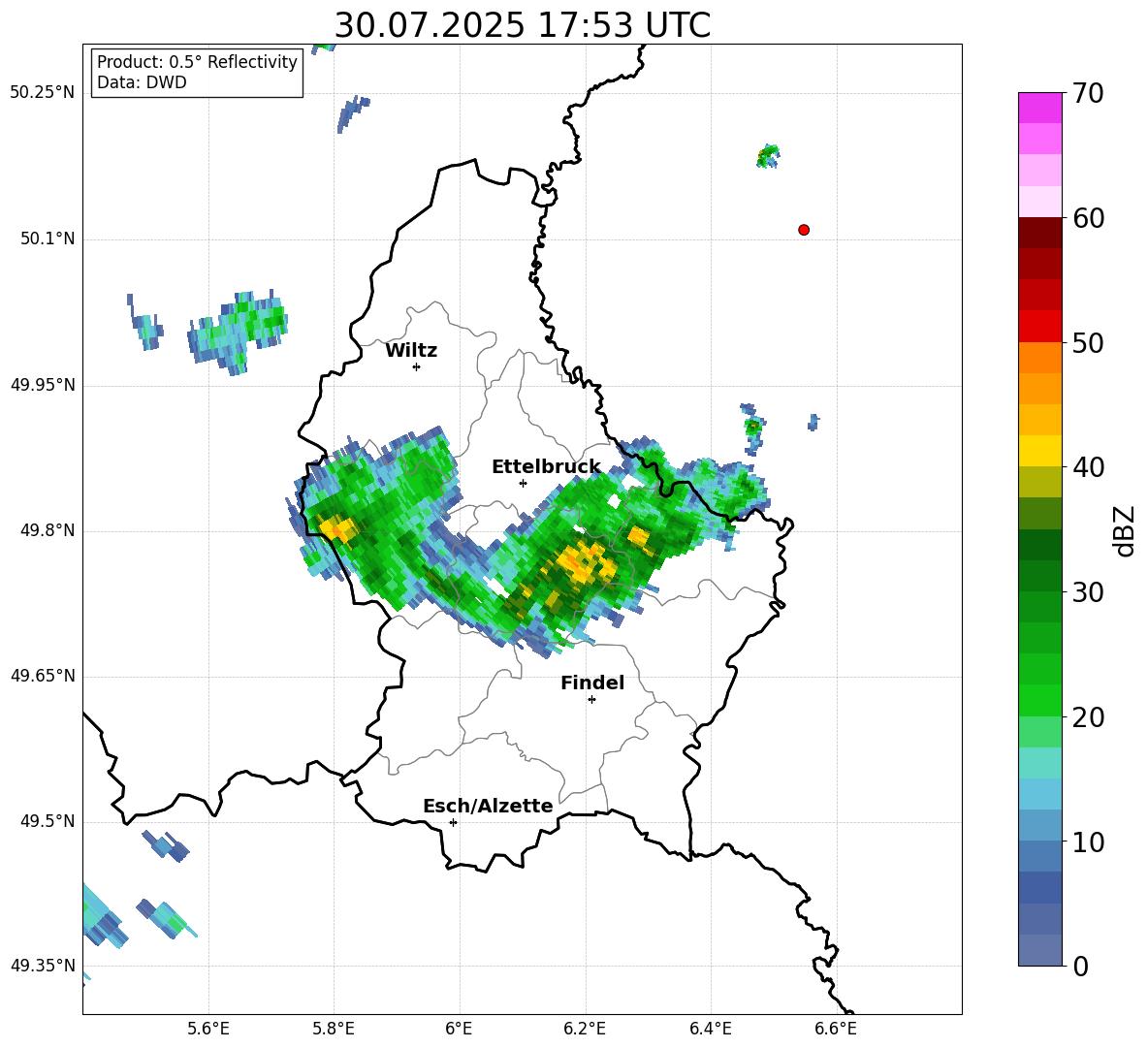1148x1048 pixels.
Task: Click the 'Product: 0.5° Reflectivity' legend line
Action: (x=197, y=62)
